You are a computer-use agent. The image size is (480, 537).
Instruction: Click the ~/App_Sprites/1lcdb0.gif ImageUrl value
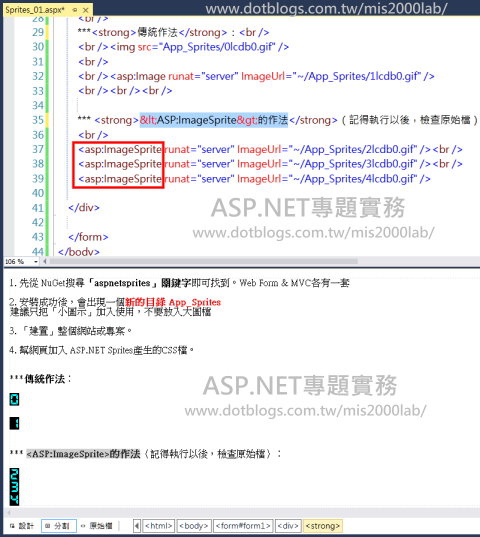click(x=356, y=76)
